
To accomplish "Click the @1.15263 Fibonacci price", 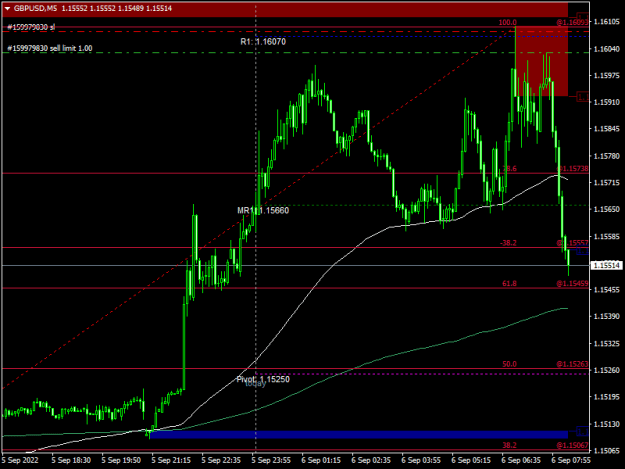I will [x=572, y=364].
